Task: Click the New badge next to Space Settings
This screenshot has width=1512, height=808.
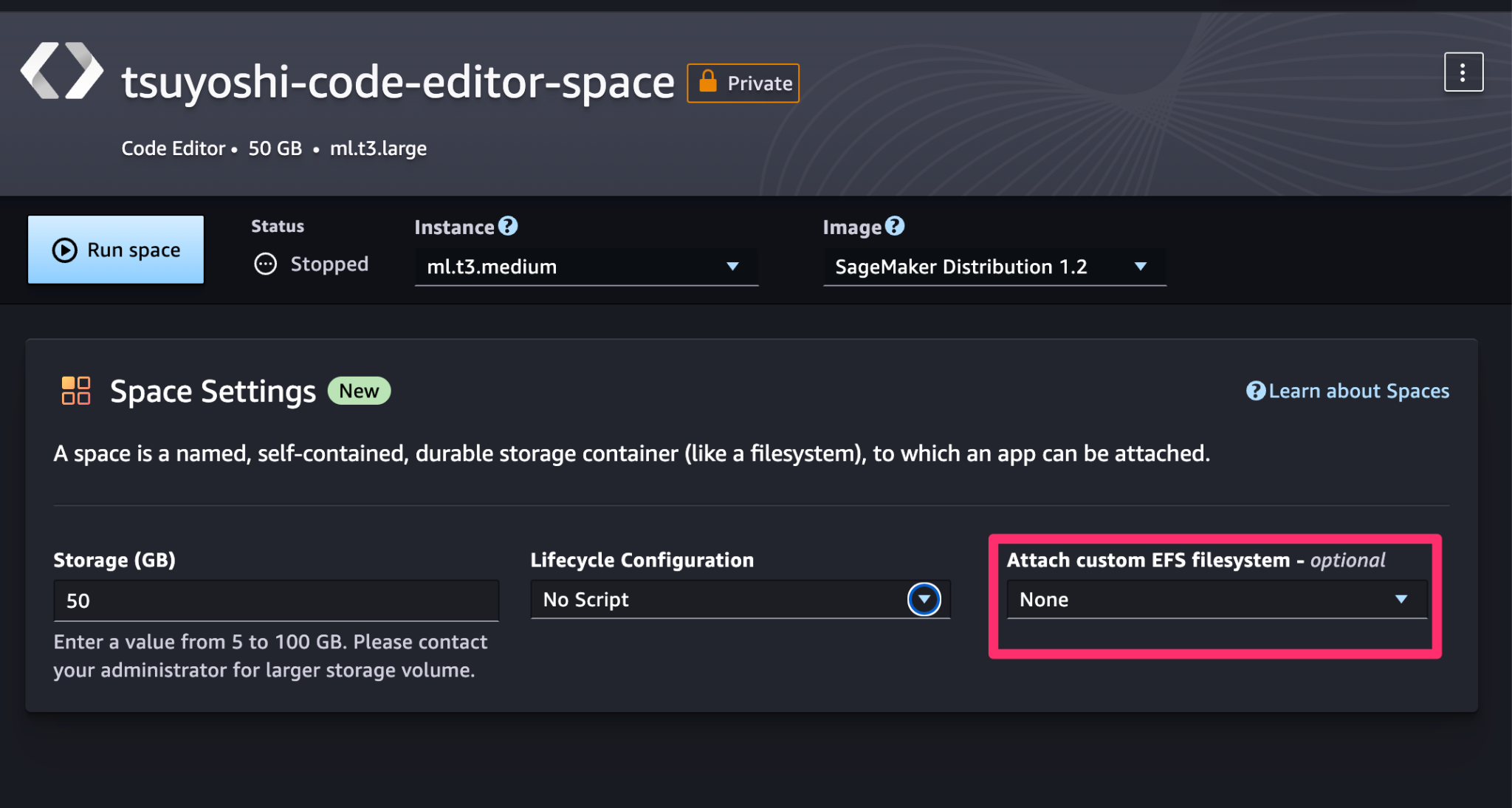Action: point(359,391)
